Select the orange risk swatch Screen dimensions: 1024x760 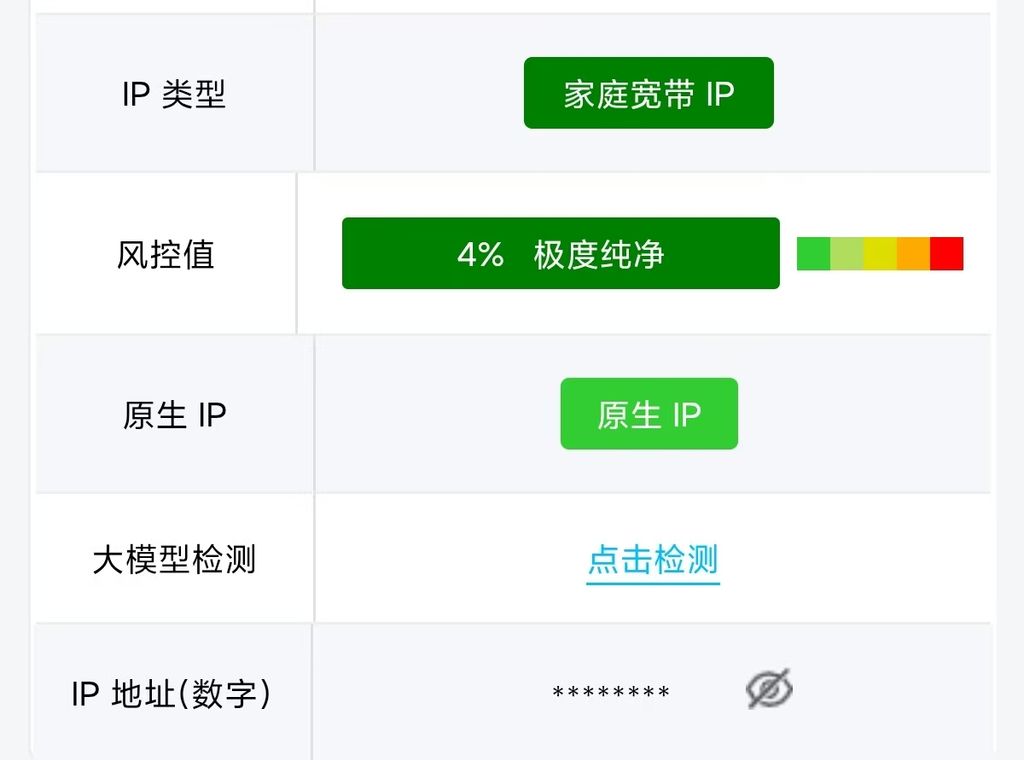coord(914,253)
